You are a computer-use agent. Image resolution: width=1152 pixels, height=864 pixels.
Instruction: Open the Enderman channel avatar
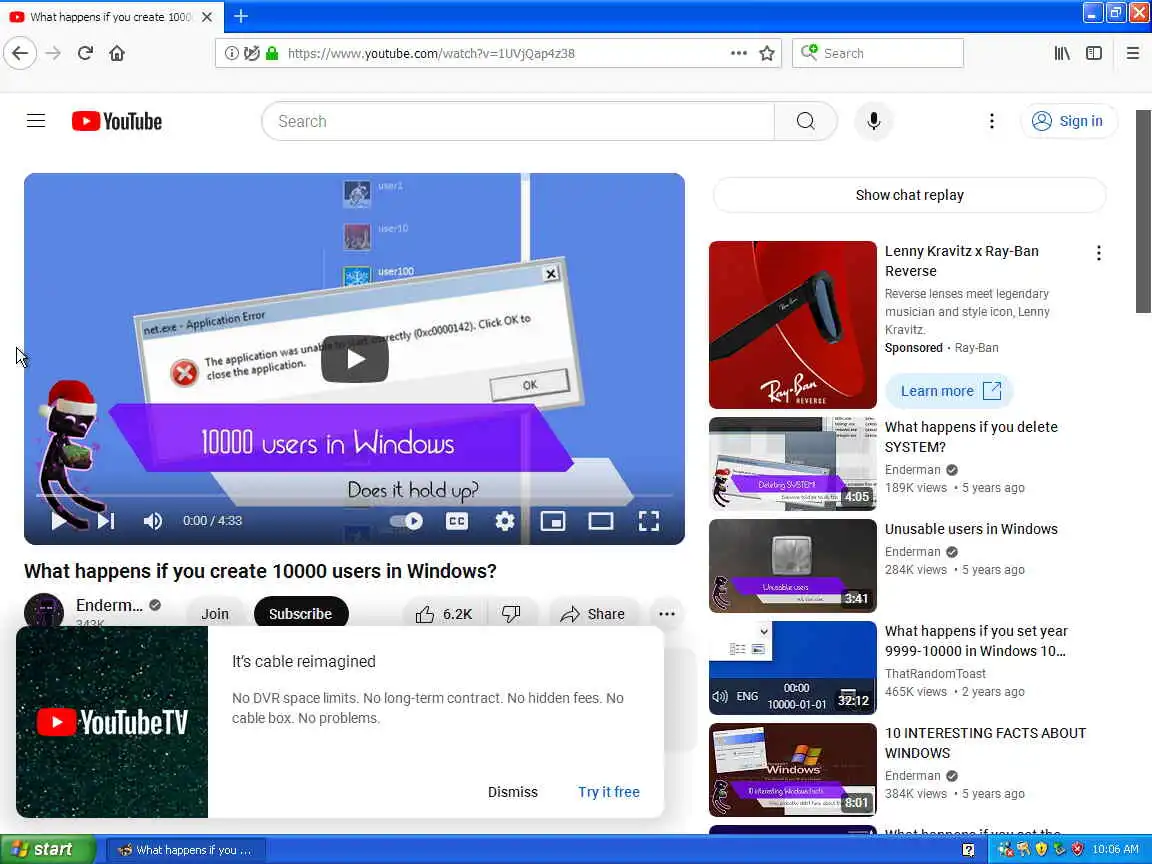point(44,611)
